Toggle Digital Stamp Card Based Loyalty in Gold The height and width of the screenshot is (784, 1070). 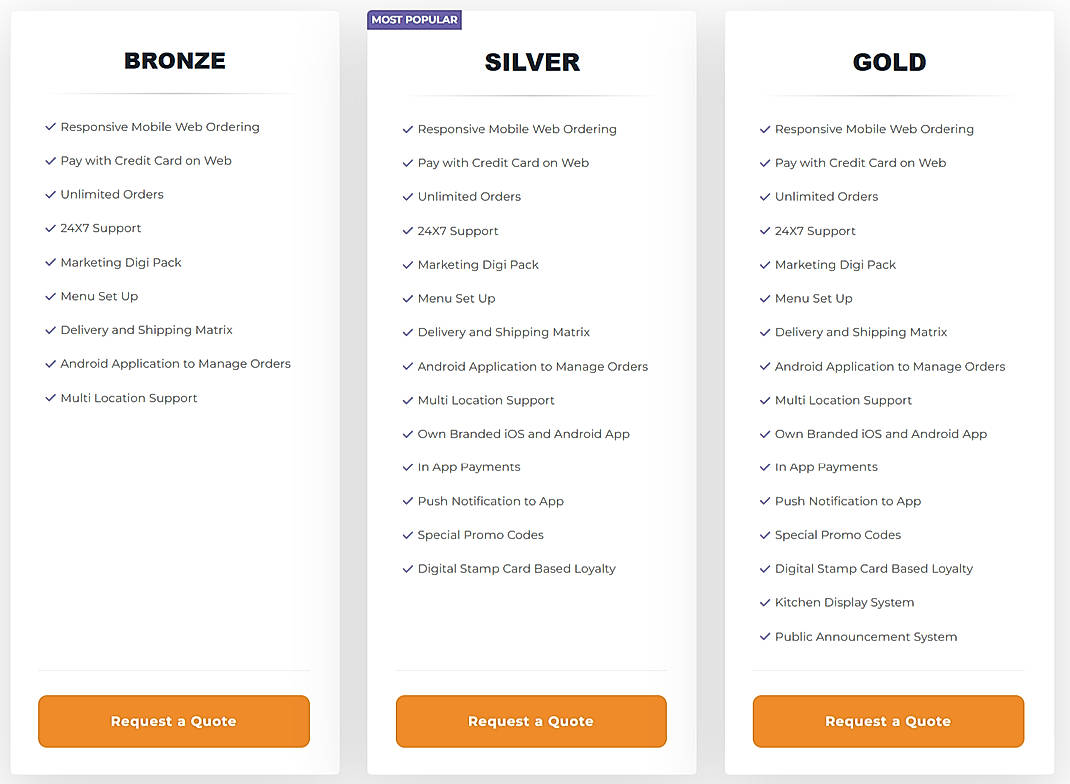pos(873,568)
